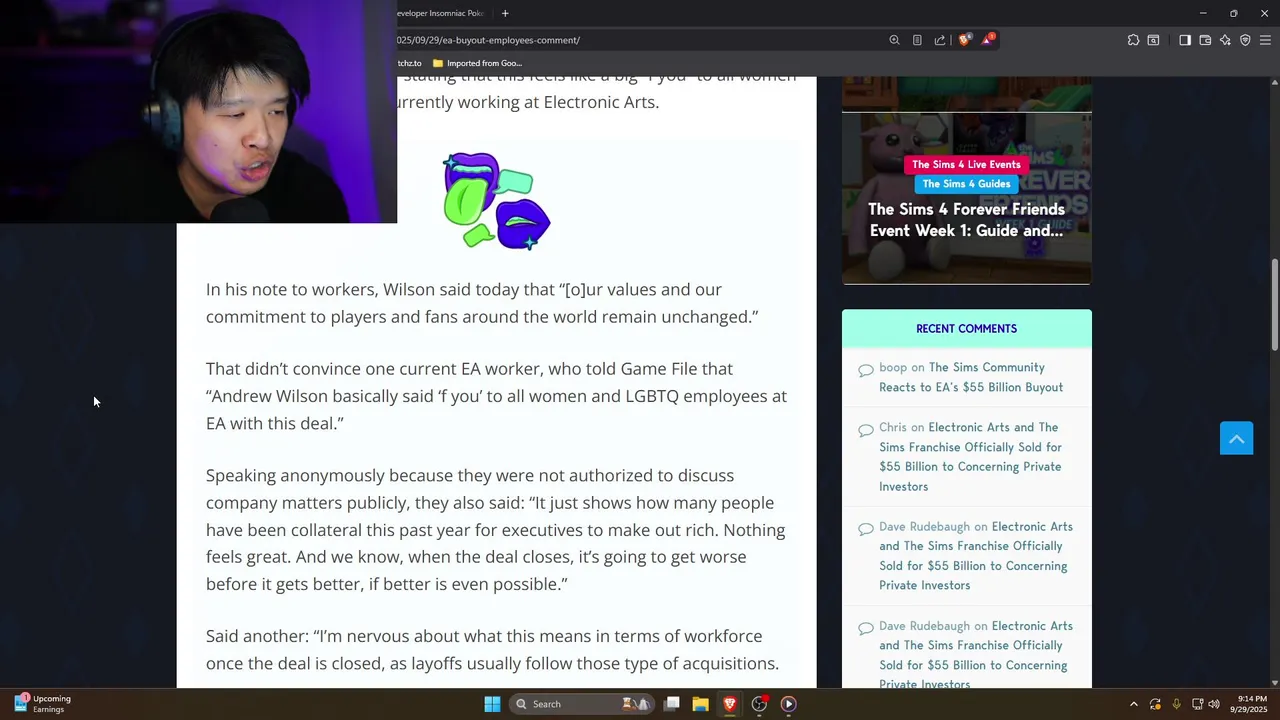Image resolution: width=1280 pixels, height=720 pixels.
Task: Click The Sims 4 Live Events tag
Action: pos(966,164)
